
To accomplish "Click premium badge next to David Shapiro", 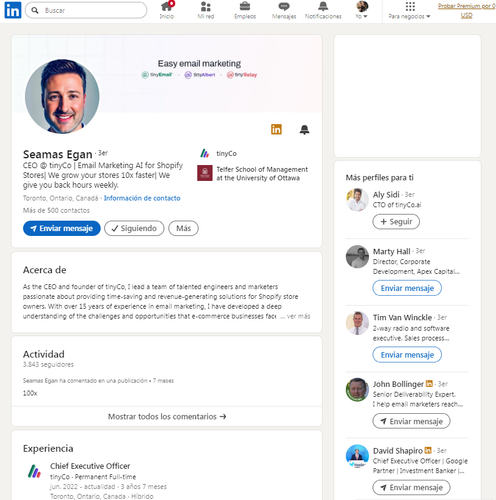I will pos(428,450).
